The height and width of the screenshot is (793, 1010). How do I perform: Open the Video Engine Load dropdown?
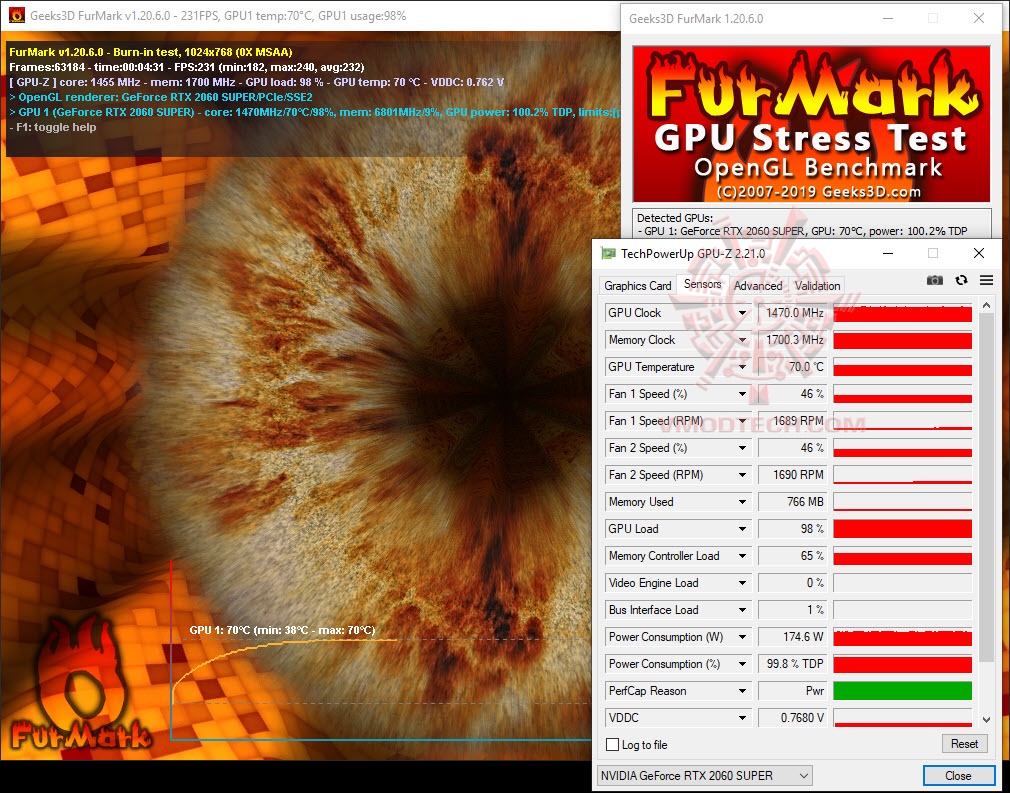(742, 583)
